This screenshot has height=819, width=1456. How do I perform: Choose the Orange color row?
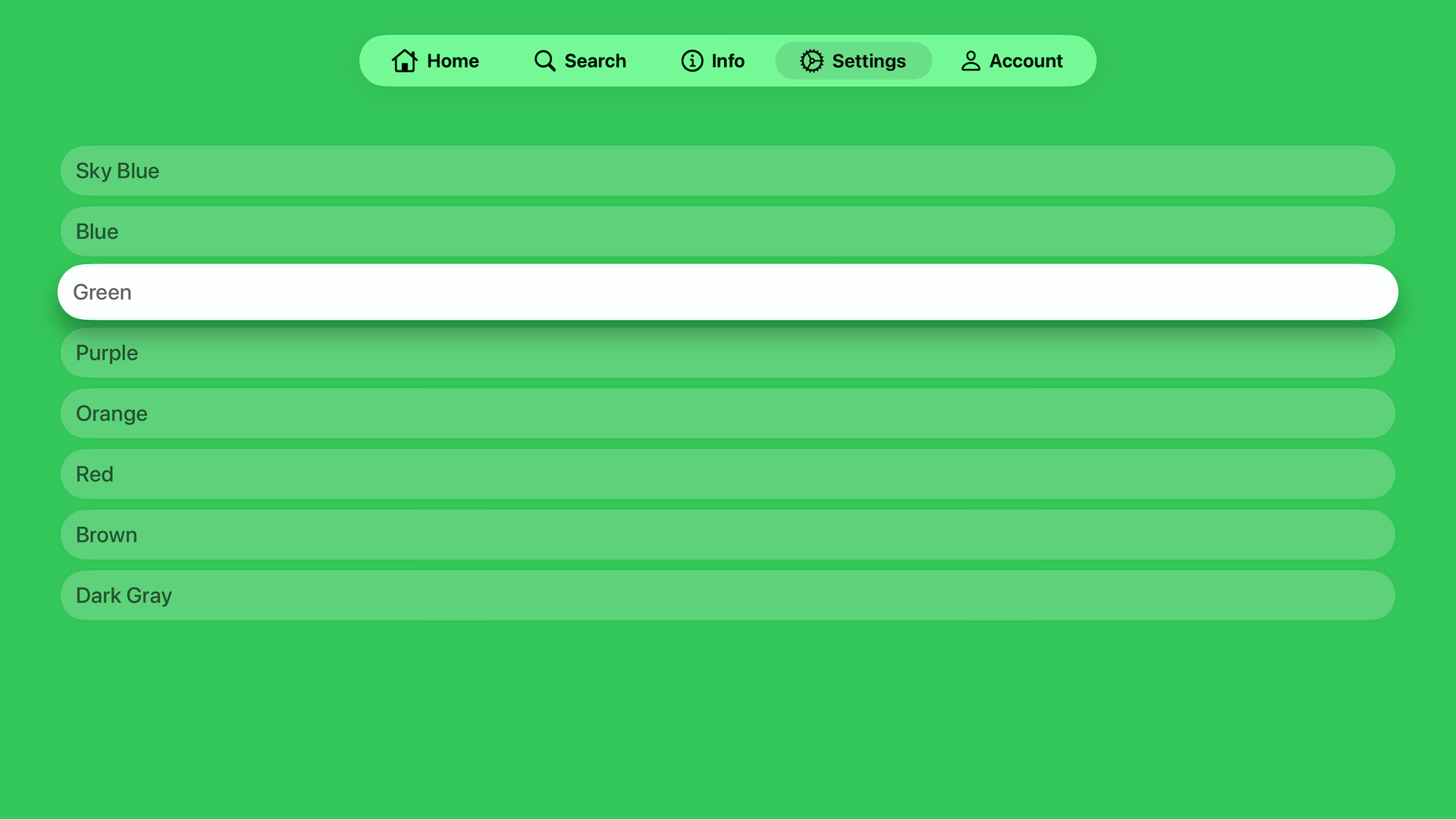click(728, 413)
